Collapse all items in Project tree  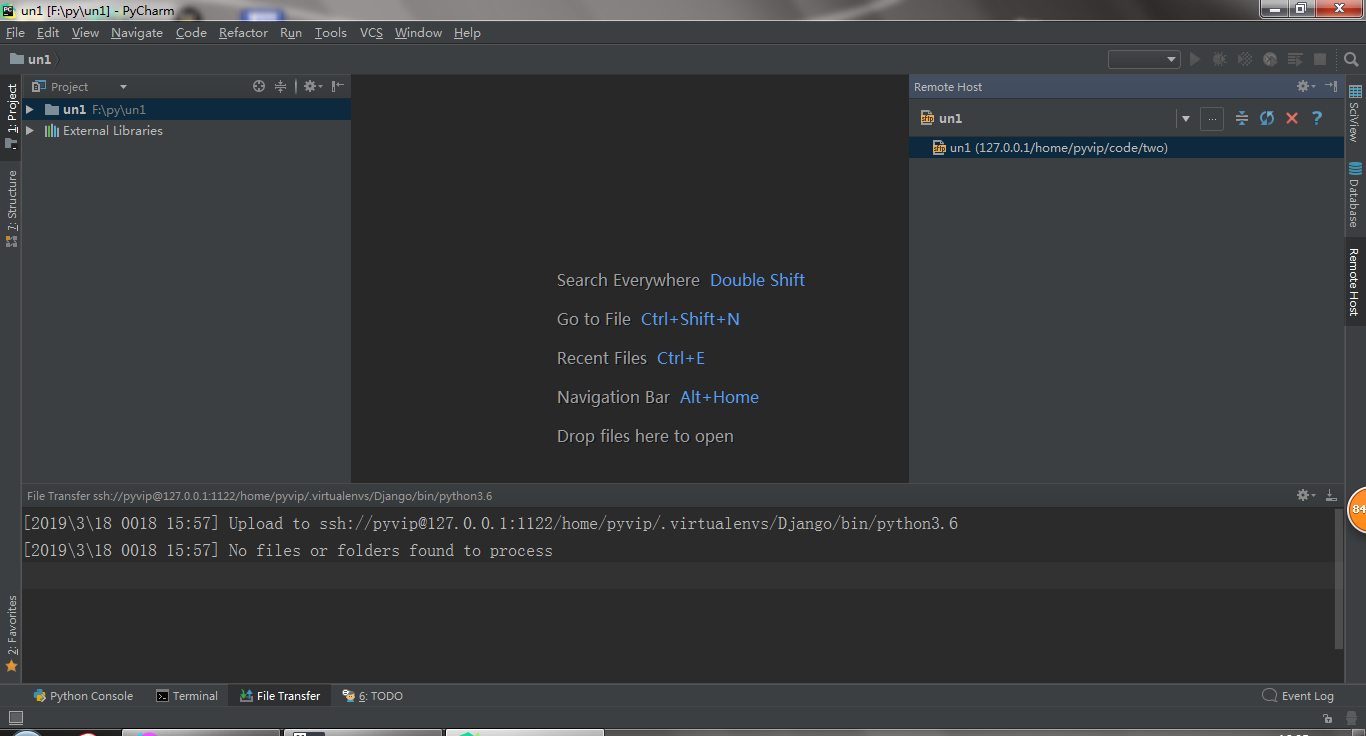280,86
